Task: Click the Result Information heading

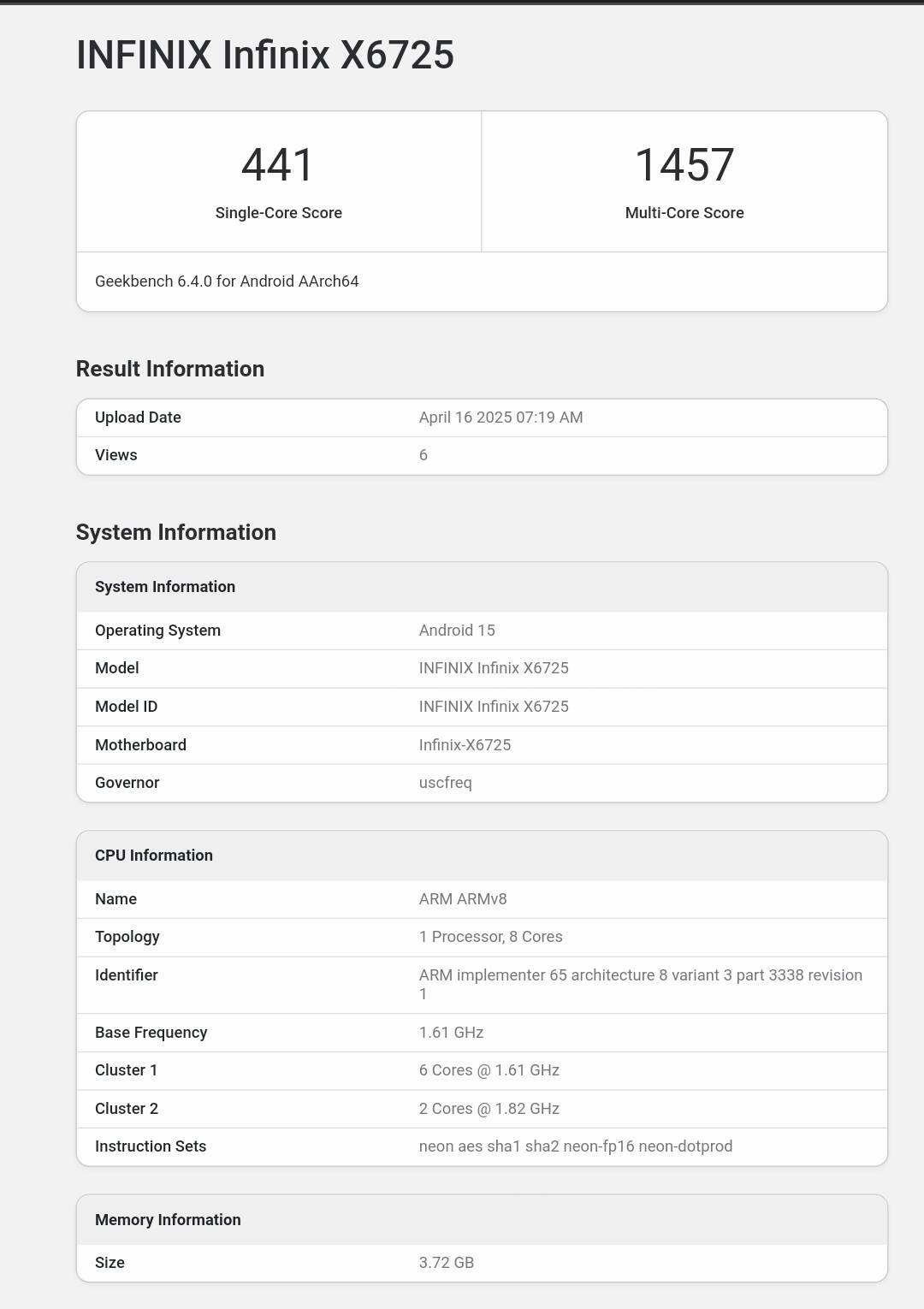Action: coord(170,369)
